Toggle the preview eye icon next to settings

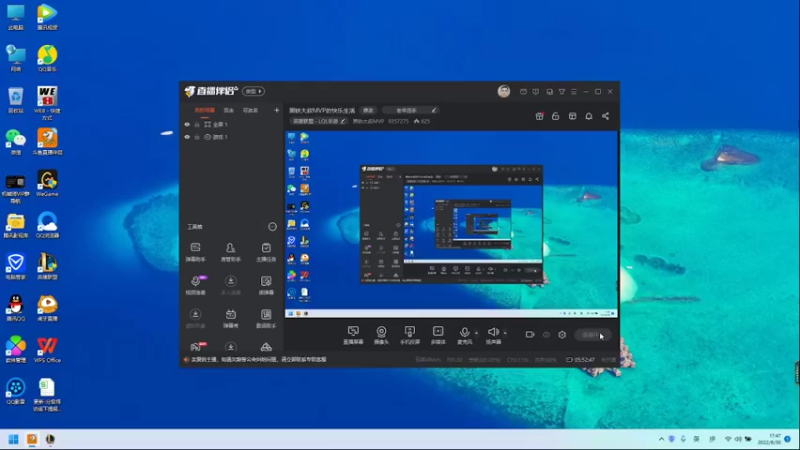pyautogui.click(x=546, y=335)
